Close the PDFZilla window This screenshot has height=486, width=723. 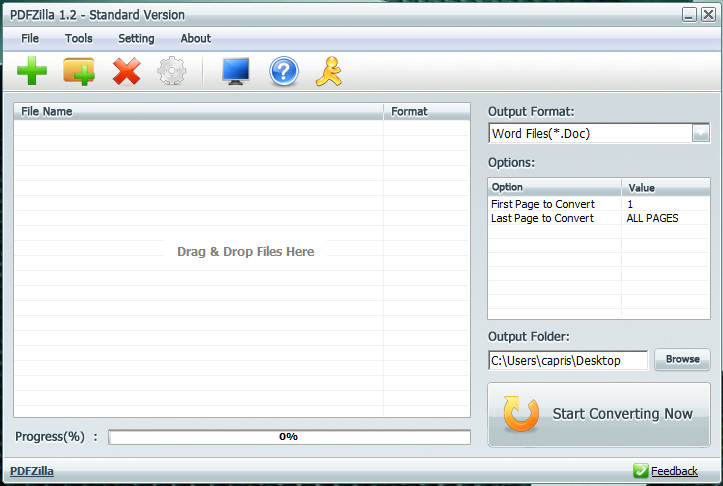coord(708,15)
